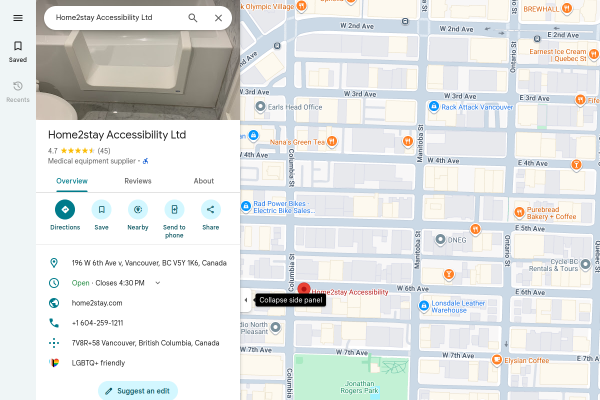Click the search magnifier icon

[x=193, y=18]
